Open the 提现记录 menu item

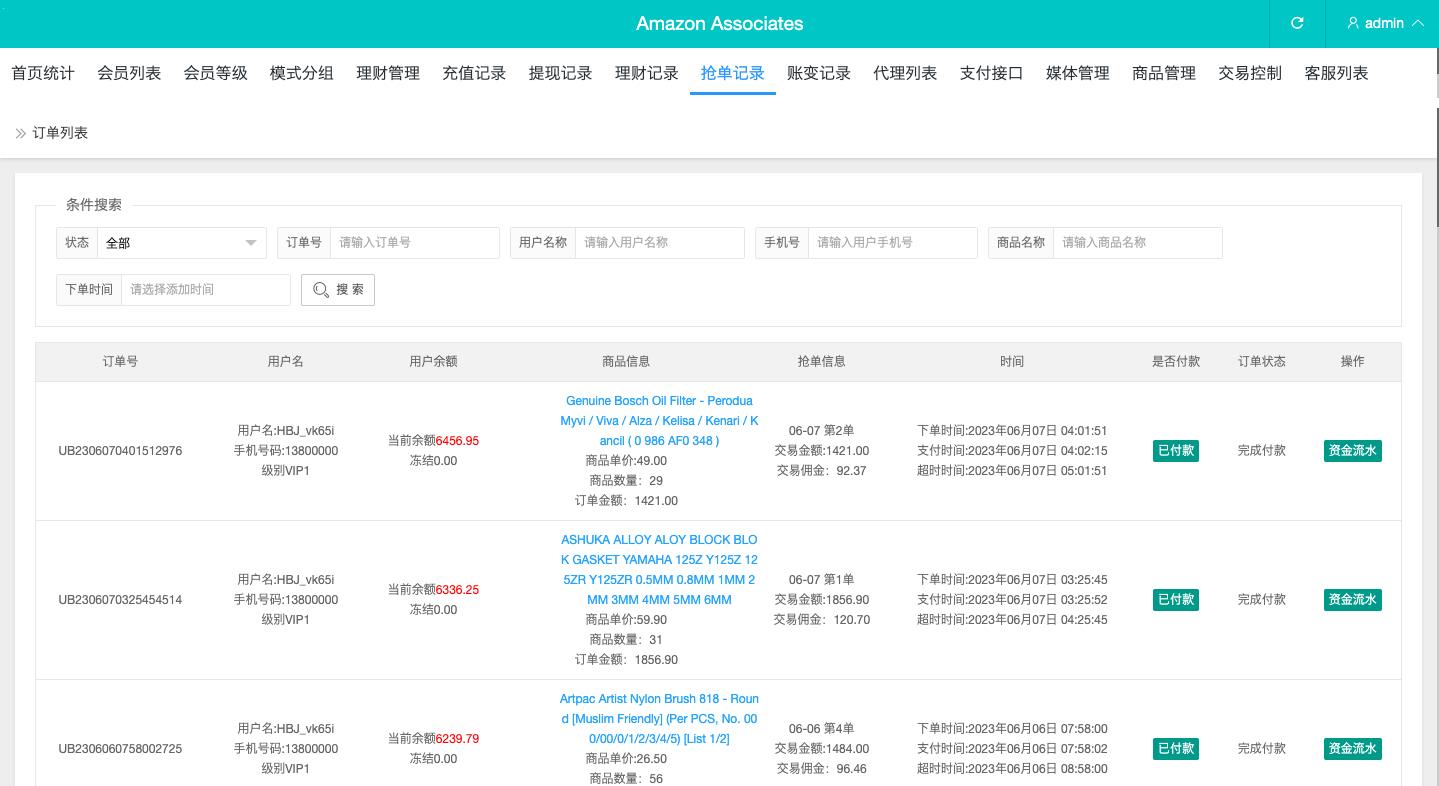560,73
